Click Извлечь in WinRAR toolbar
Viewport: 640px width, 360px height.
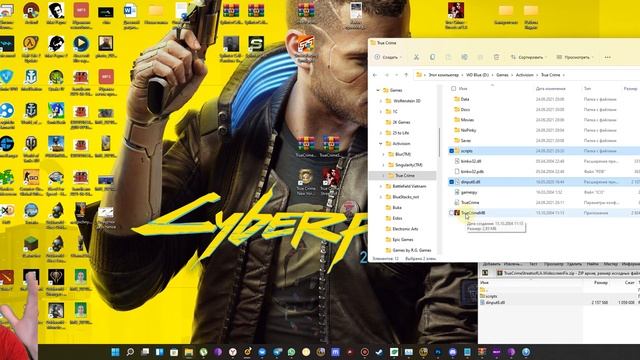(x=512, y=264)
